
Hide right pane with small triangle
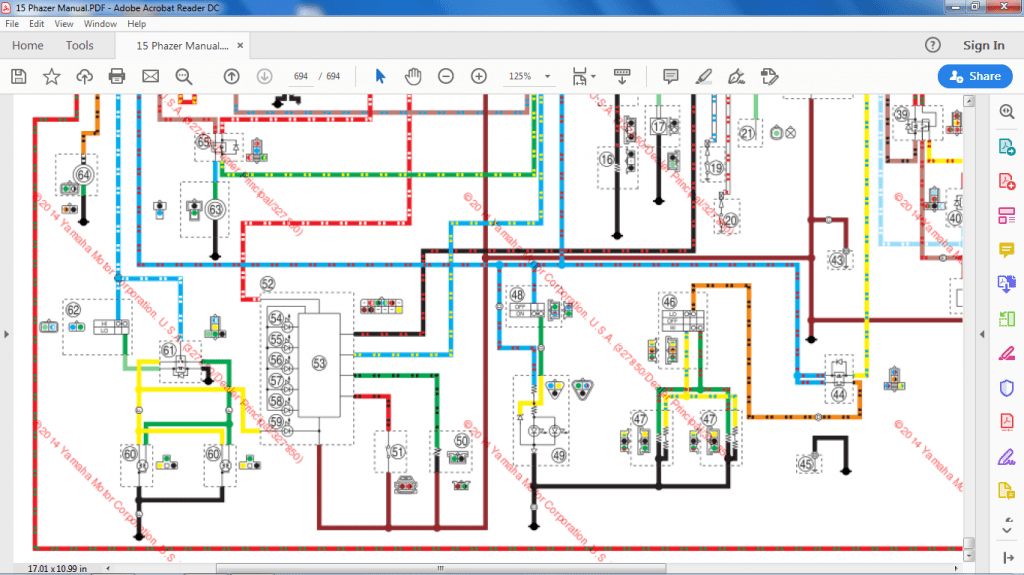(x=982, y=335)
